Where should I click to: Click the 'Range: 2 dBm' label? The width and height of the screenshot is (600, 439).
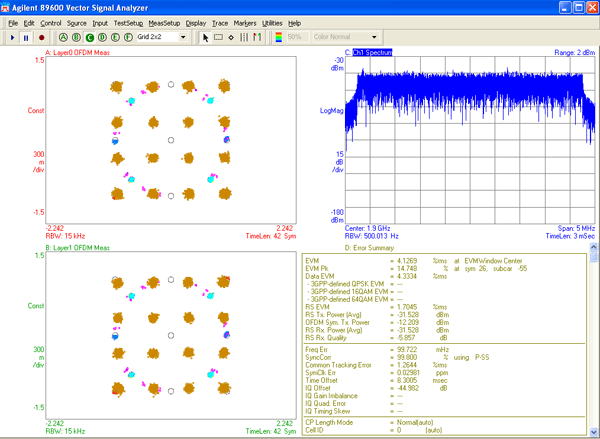[574, 52]
